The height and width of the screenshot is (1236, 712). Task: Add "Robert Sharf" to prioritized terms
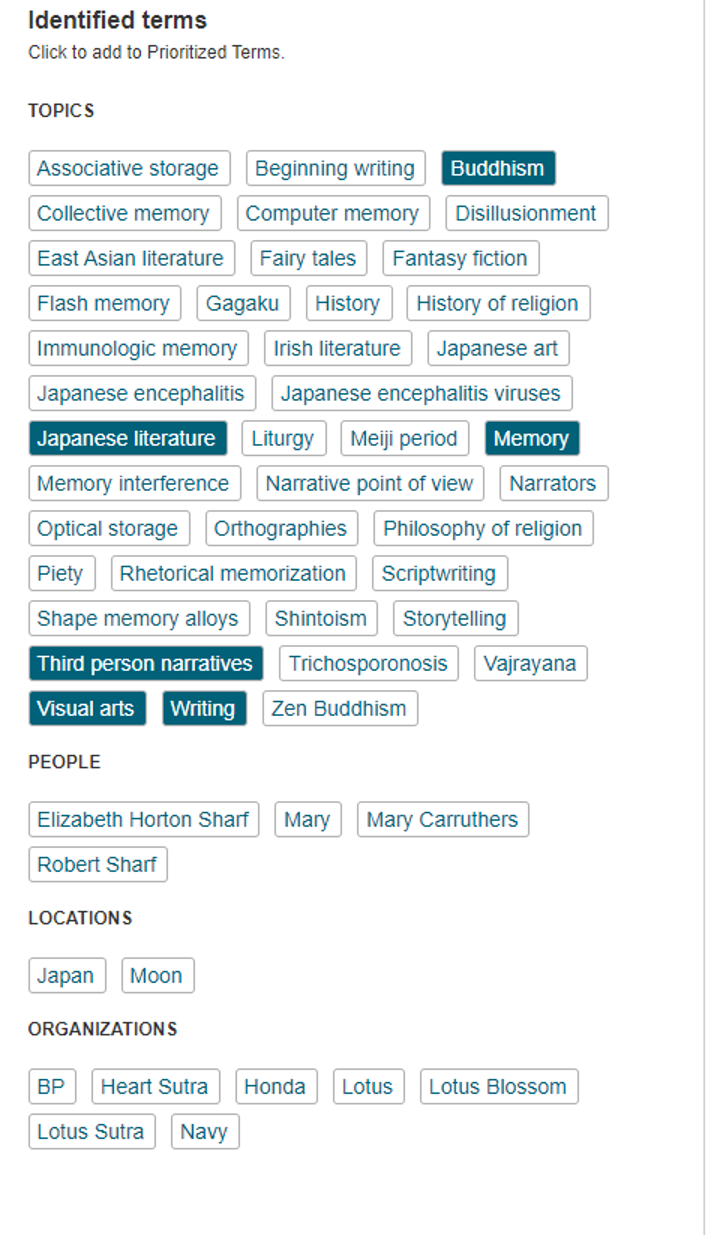pyautogui.click(x=97, y=864)
